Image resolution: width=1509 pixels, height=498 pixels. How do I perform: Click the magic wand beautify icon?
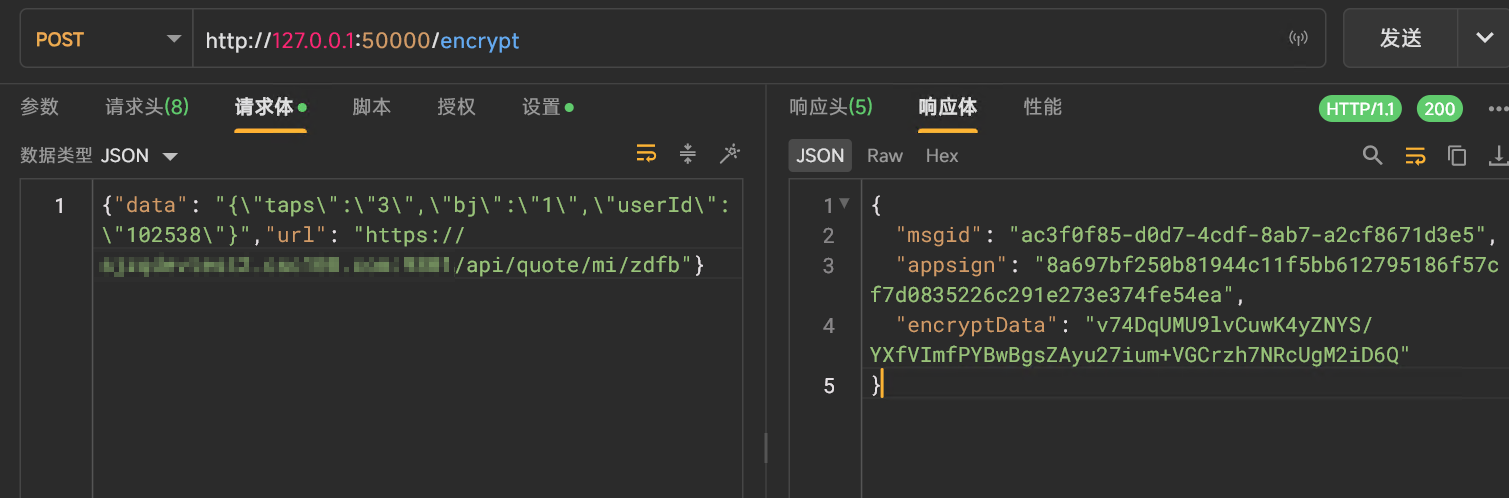[730, 154]
